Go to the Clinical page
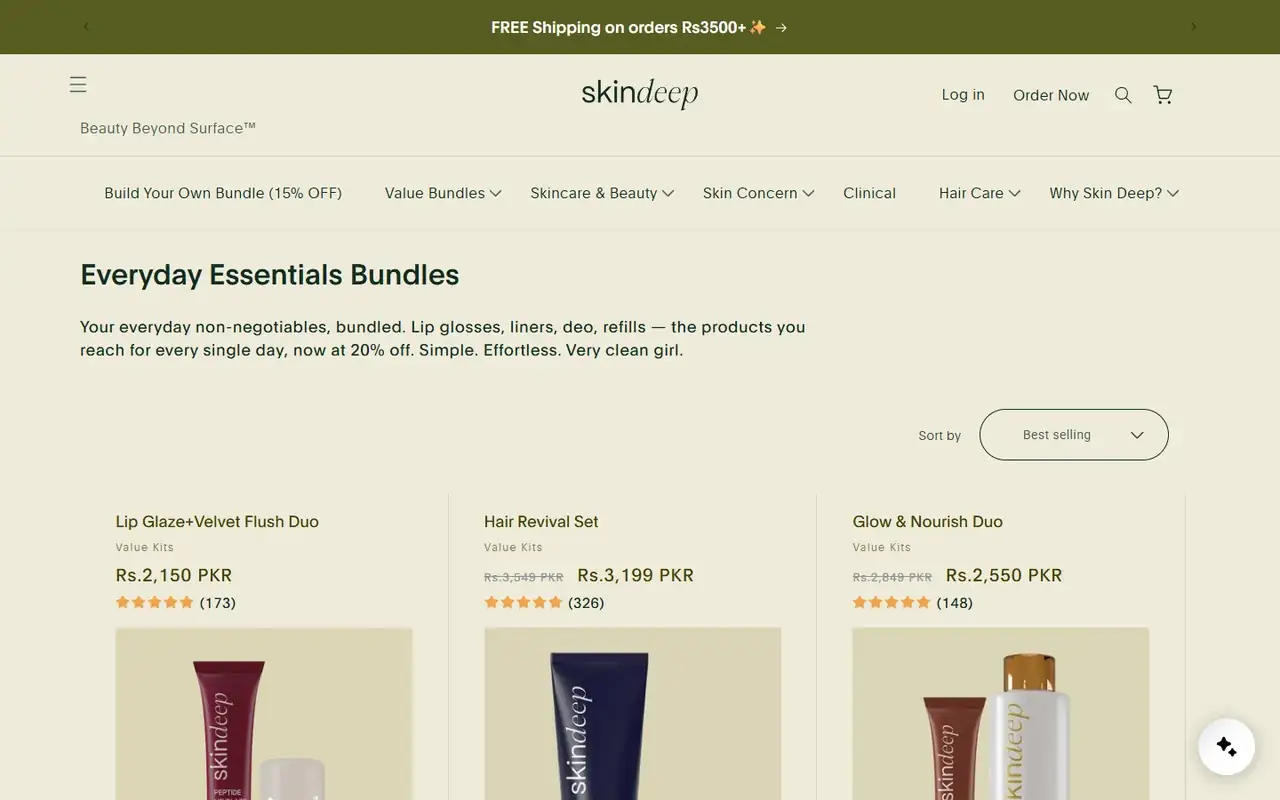 click(869, 193)
